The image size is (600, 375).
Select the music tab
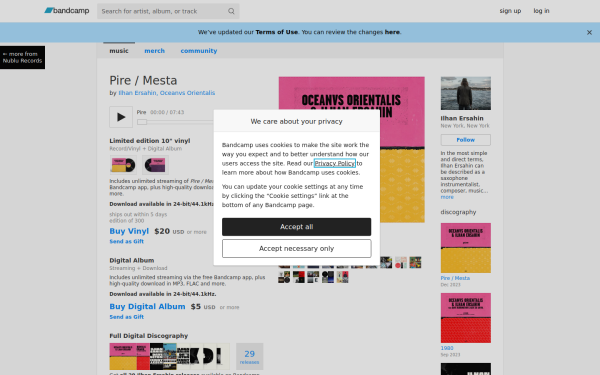pos(119,51)
